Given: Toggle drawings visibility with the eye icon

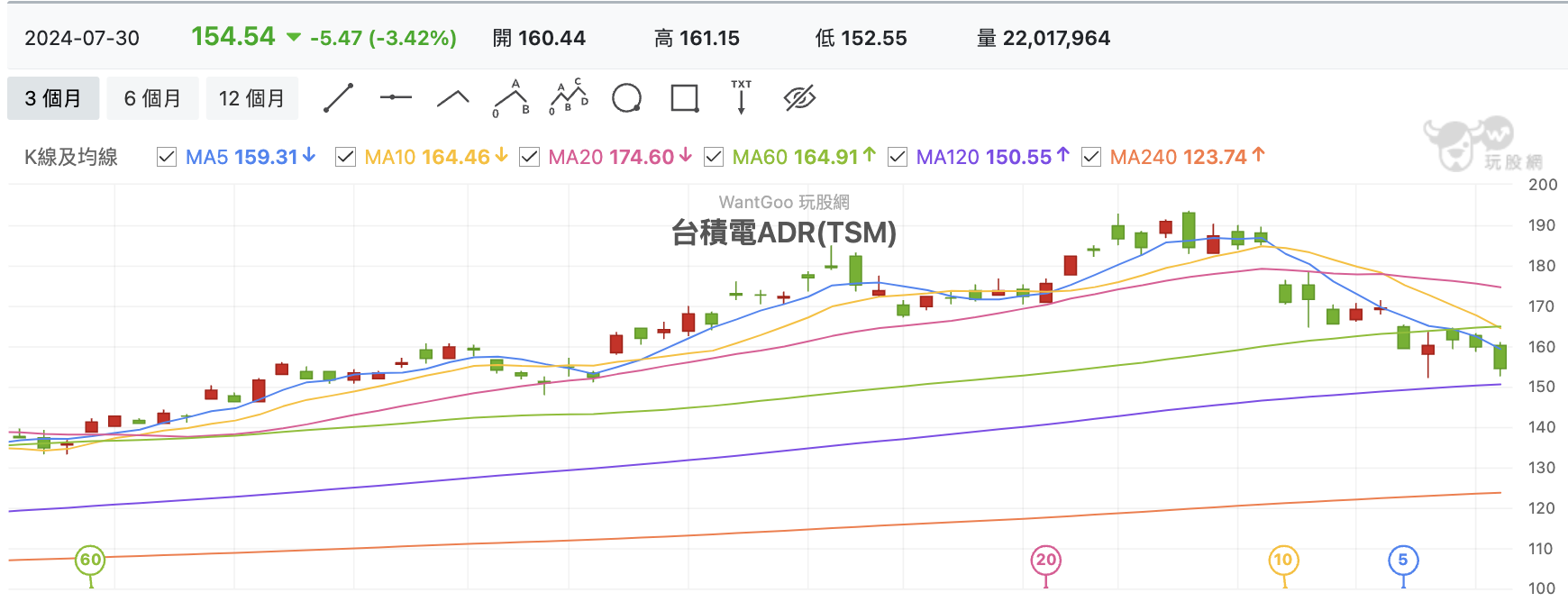Looking at the screenshot, I should (799, 98).
